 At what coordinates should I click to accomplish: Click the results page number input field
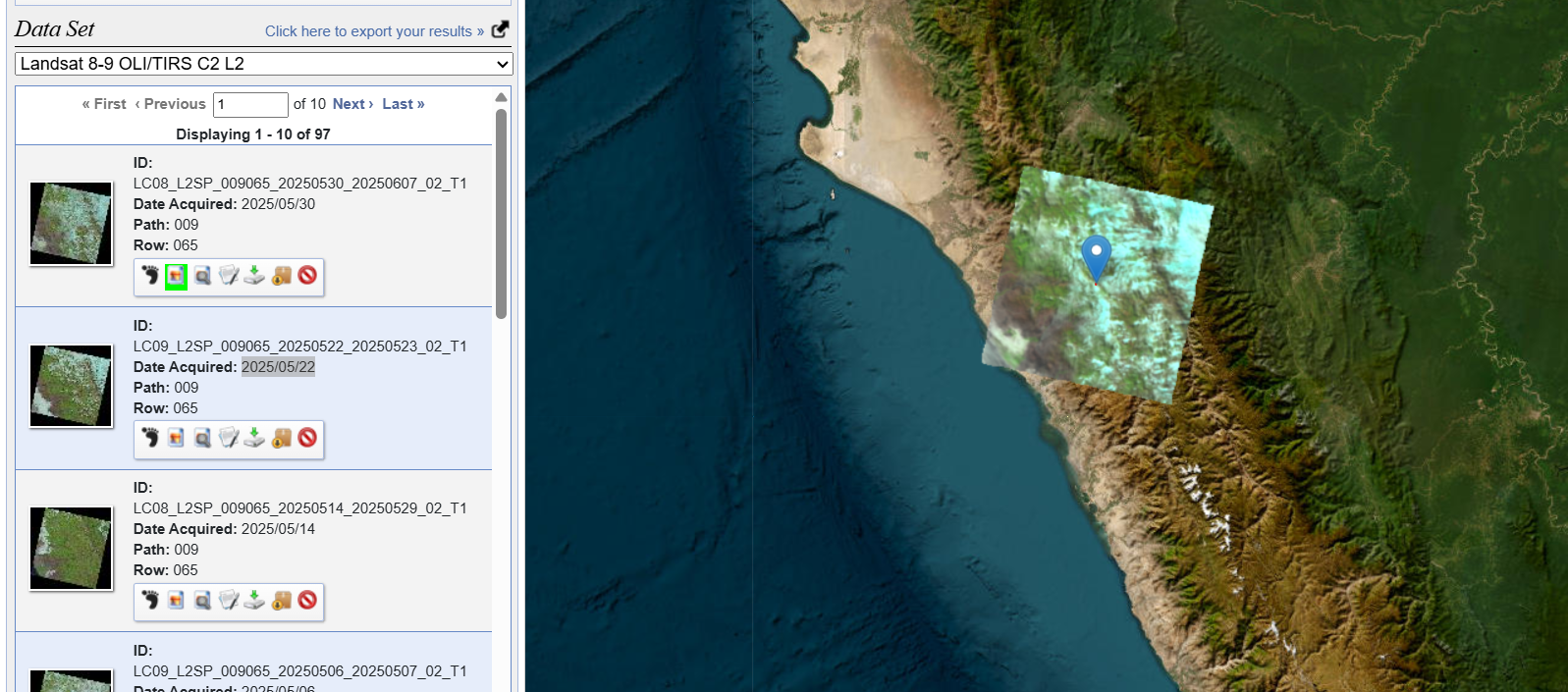point(250,104)
